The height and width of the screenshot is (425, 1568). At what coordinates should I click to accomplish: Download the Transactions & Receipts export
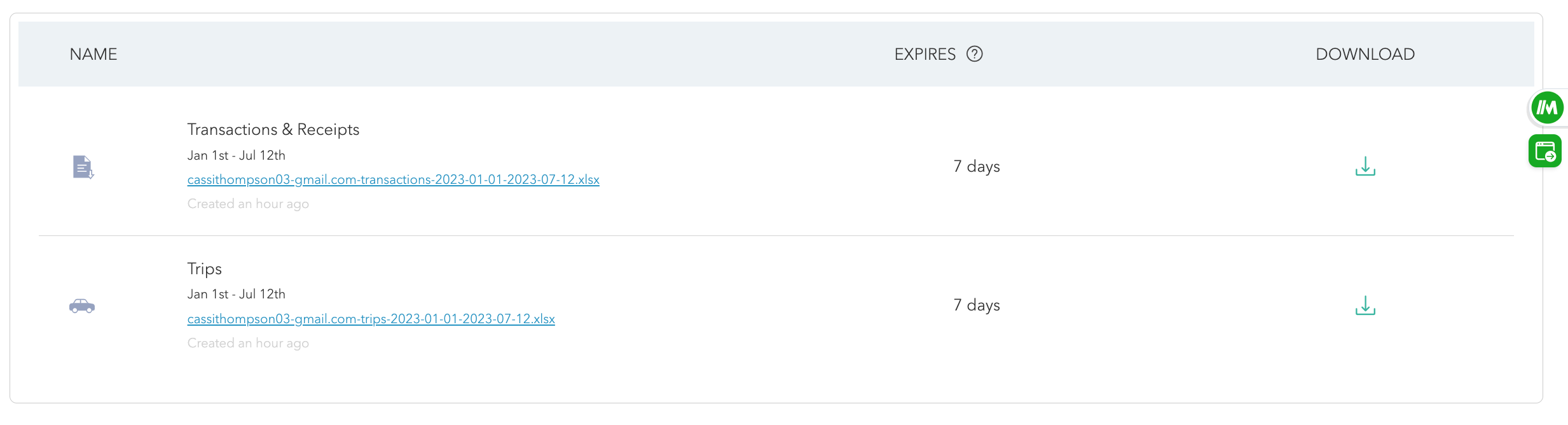click(x=1365, y=167)
